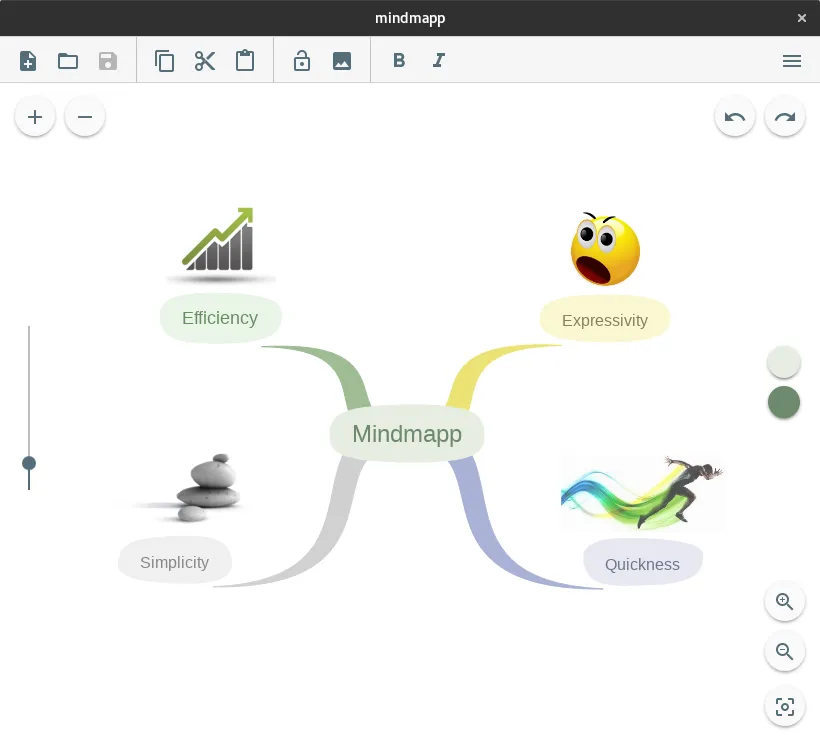Toggle italic text formatting
The height and width of the screenshot is (741, 820).
(438, 60)
